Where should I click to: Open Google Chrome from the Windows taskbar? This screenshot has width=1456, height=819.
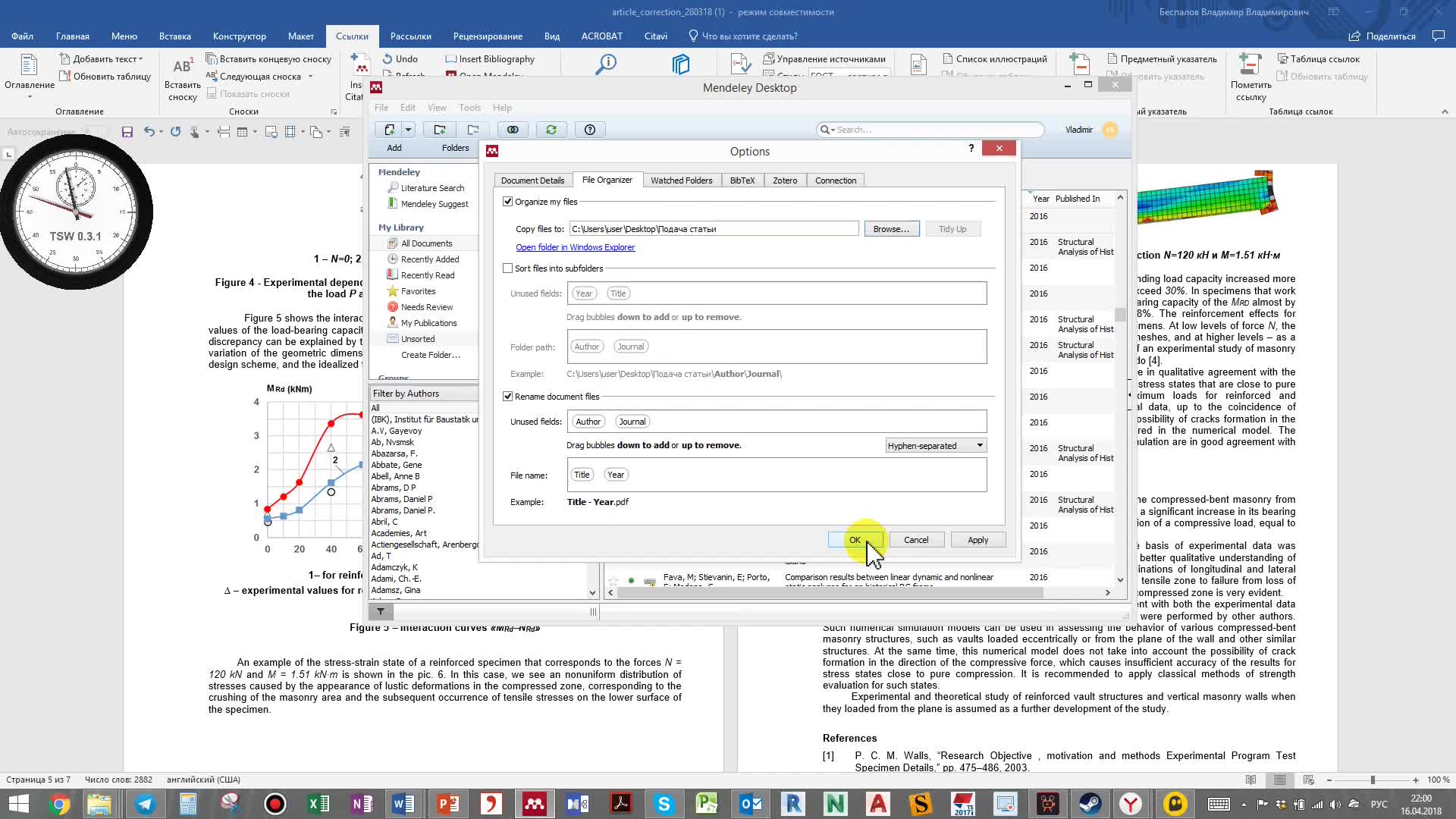coord(59,804)
